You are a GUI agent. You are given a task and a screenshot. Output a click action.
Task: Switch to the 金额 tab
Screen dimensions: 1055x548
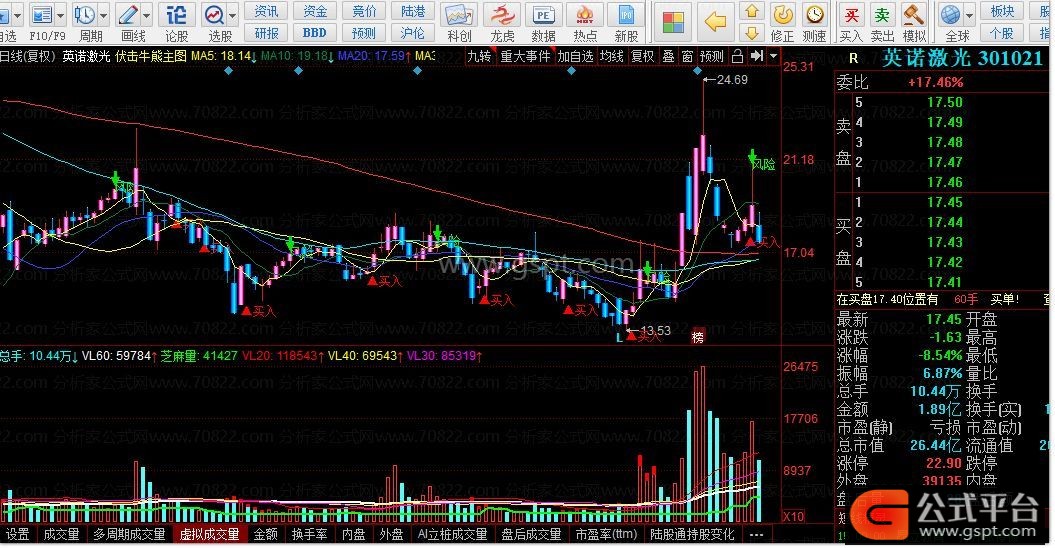(x=266, y=535)
